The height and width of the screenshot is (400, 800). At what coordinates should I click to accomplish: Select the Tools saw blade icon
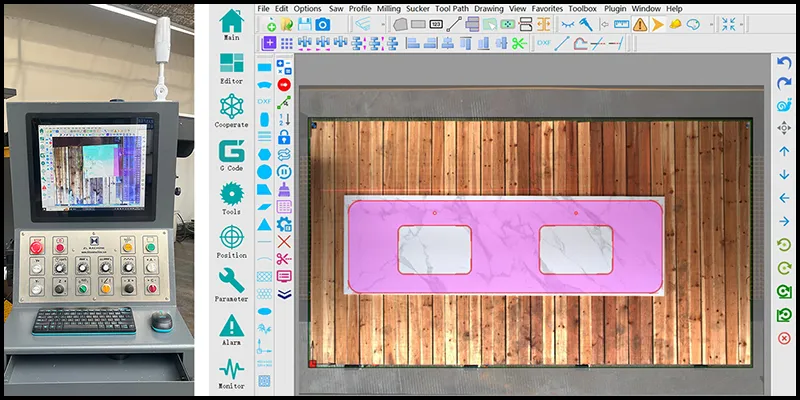click(231, 195)
